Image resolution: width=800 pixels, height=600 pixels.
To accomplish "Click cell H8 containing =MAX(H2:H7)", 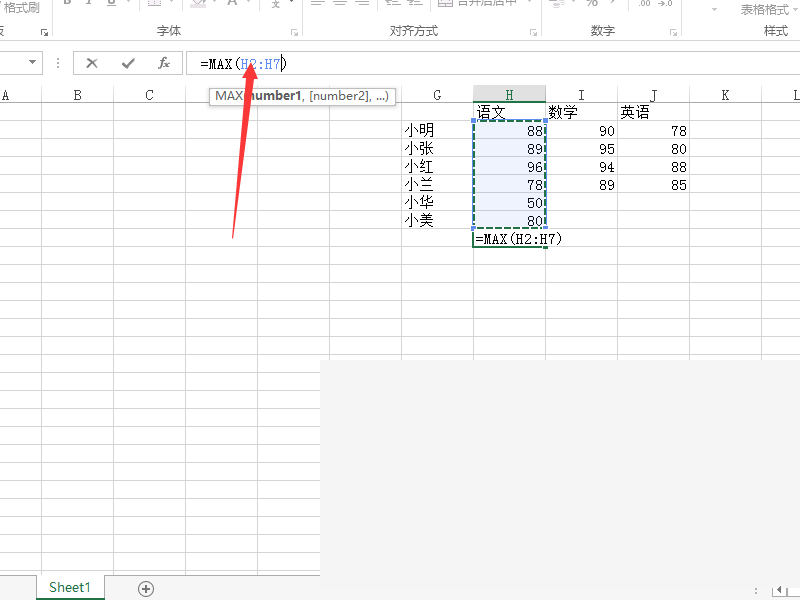I will coord(509,238).
